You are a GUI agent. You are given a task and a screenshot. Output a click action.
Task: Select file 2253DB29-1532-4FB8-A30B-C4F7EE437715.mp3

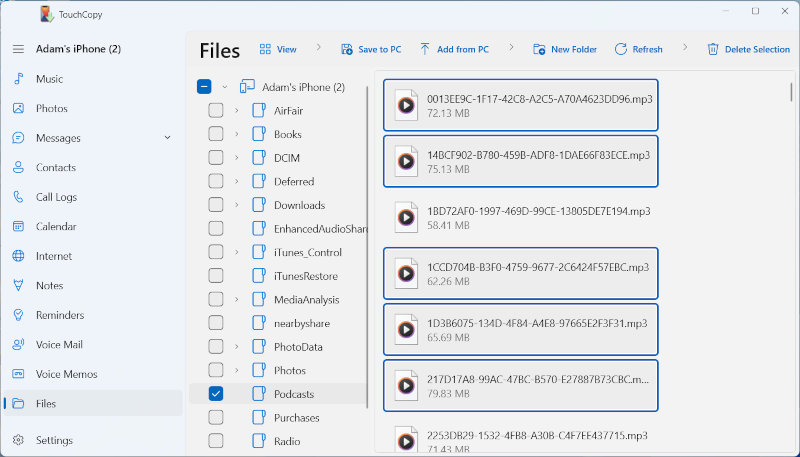click(520, 440)
